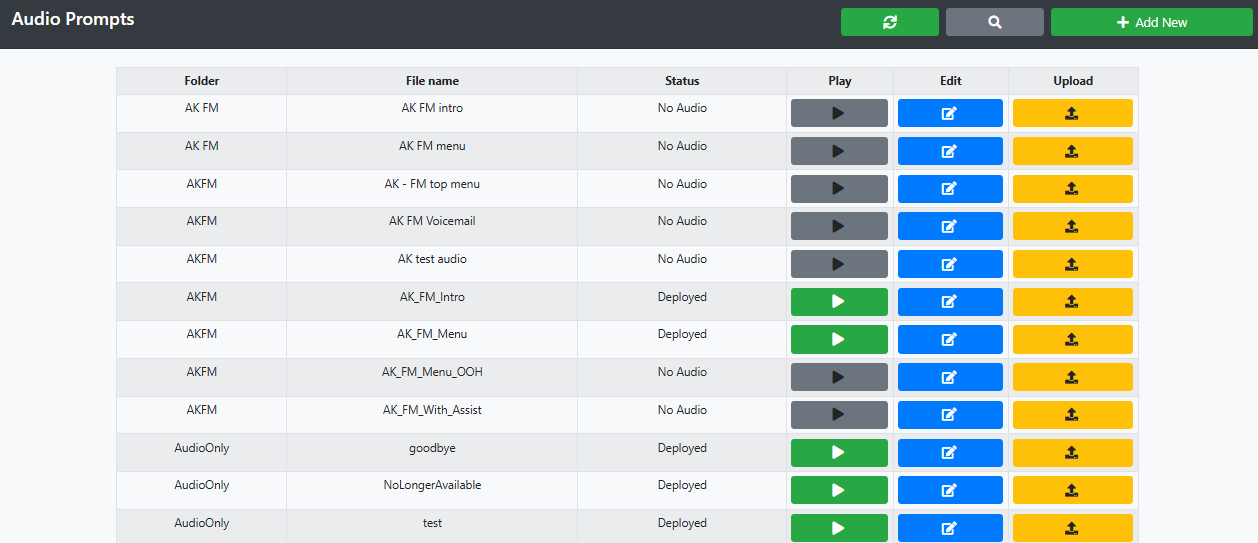Viewport: 1258px width, 543px height.
Task: Edit the AK_FM_Intro prompt
Action: pos(950,302)
